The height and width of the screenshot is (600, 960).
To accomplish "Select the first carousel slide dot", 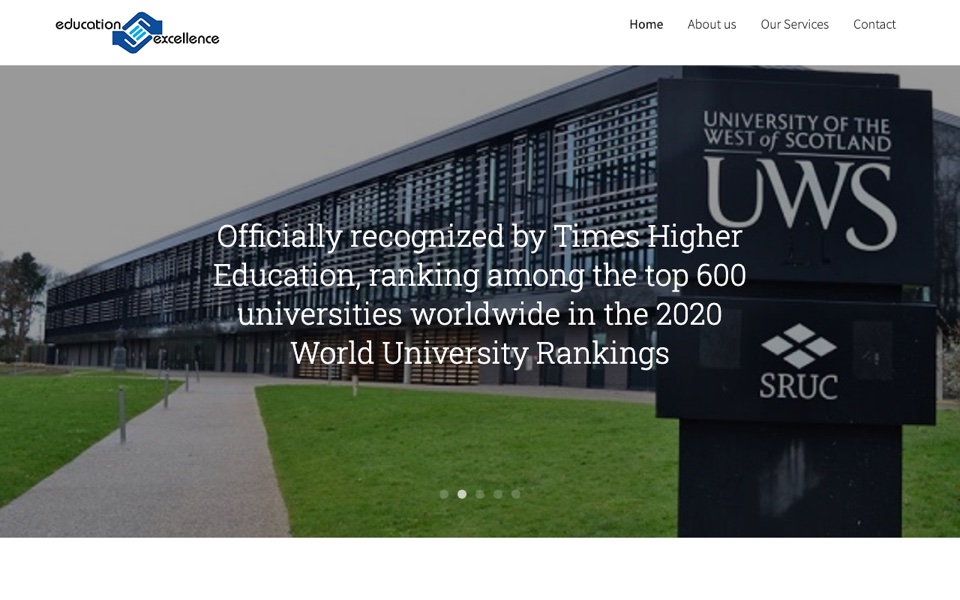I will 444,494.
